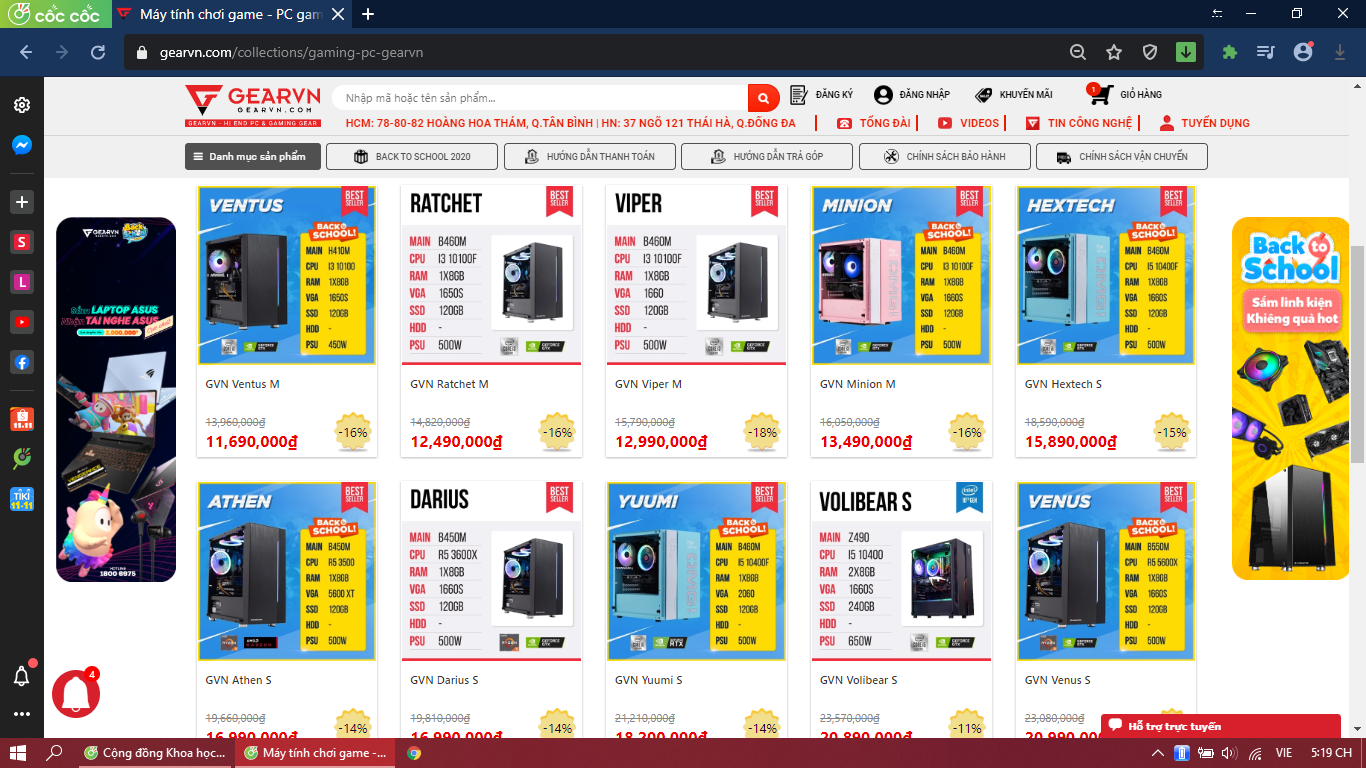The image size is (1366, 768).
Task: Open VIE language indicator in tray
Action: (x=1283, y=753)
